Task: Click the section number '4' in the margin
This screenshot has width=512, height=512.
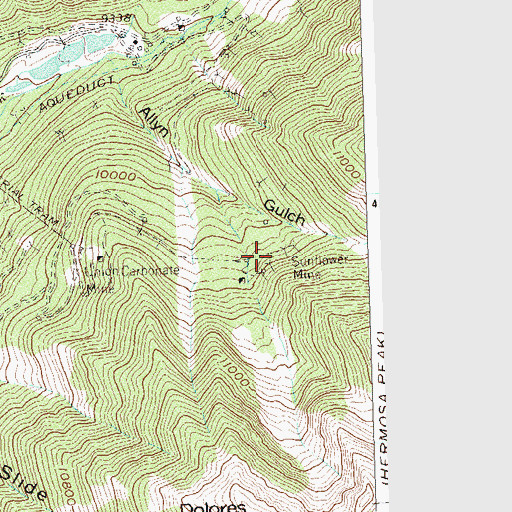Action: coord(375,204)
